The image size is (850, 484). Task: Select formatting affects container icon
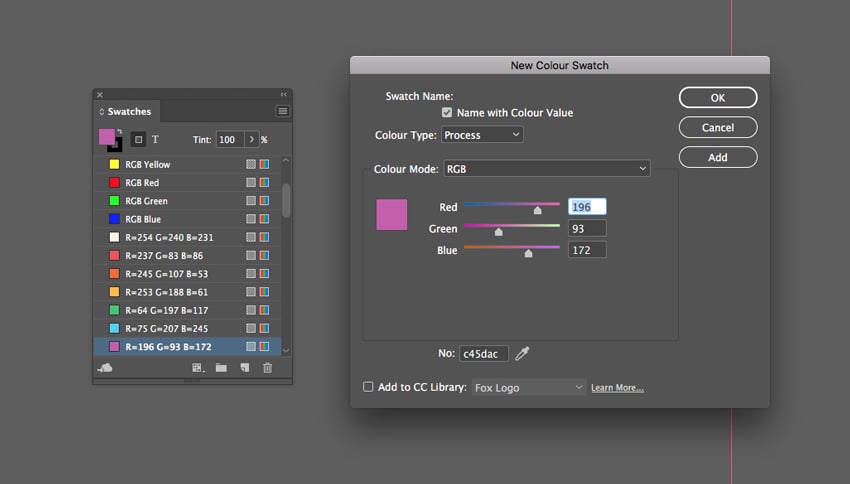pyautogui.click(x=139, y=139)
